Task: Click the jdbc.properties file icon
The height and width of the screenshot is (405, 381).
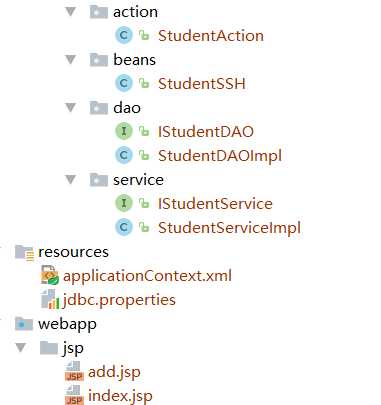Action: (x=50, y=299)
